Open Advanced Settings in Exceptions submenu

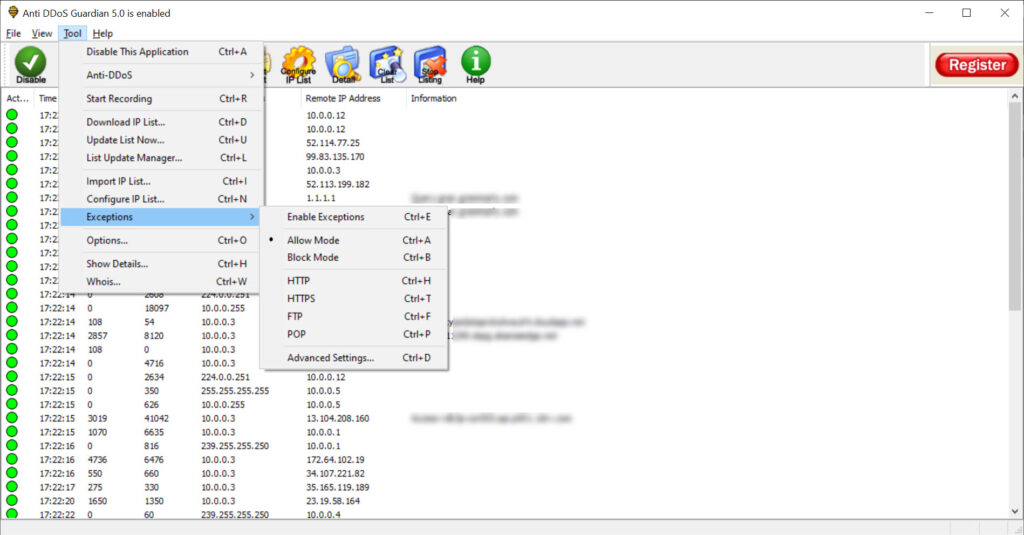[330, 358]
